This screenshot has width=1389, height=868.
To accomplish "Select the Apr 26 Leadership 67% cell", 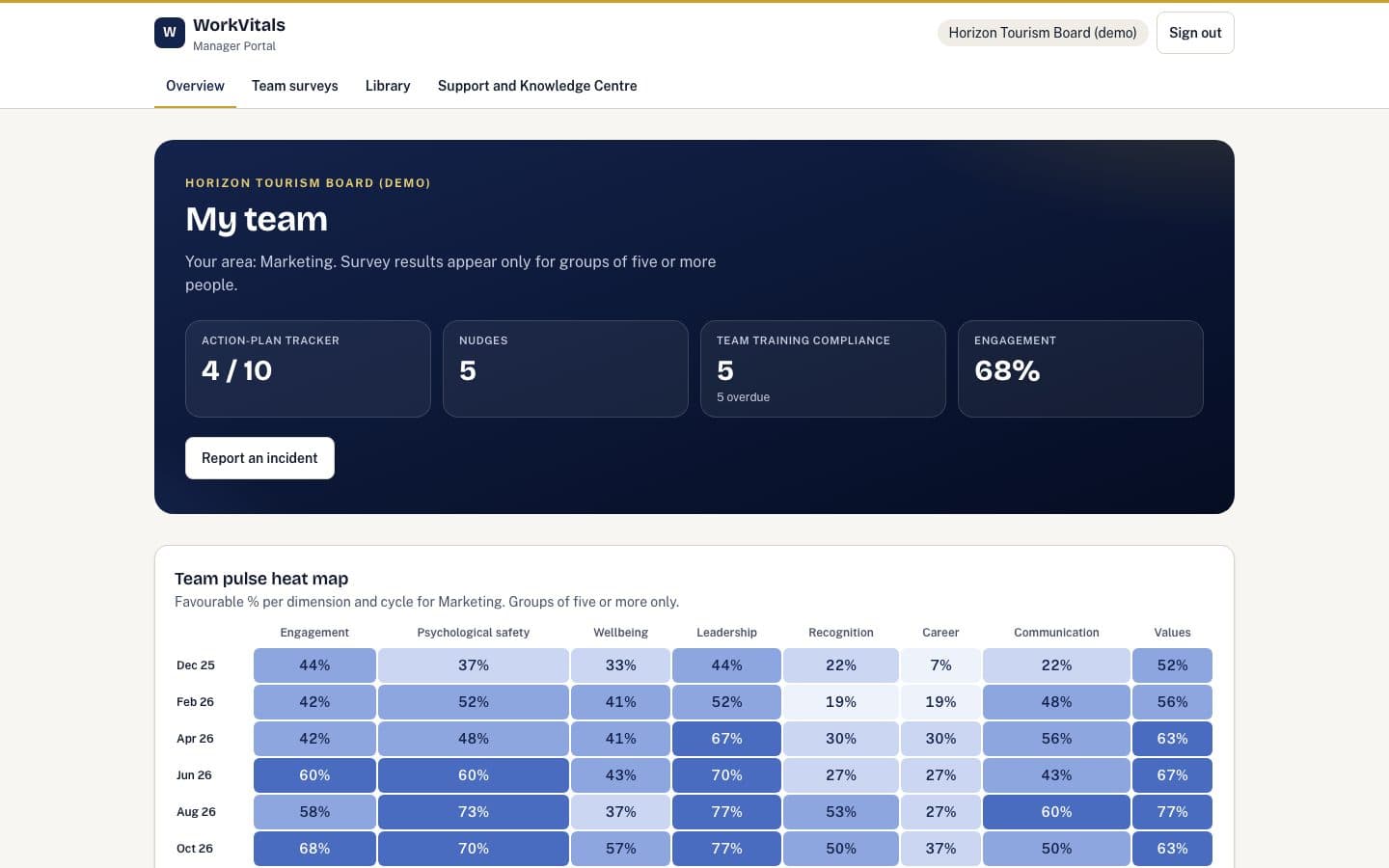I will [x=727, y=739].
